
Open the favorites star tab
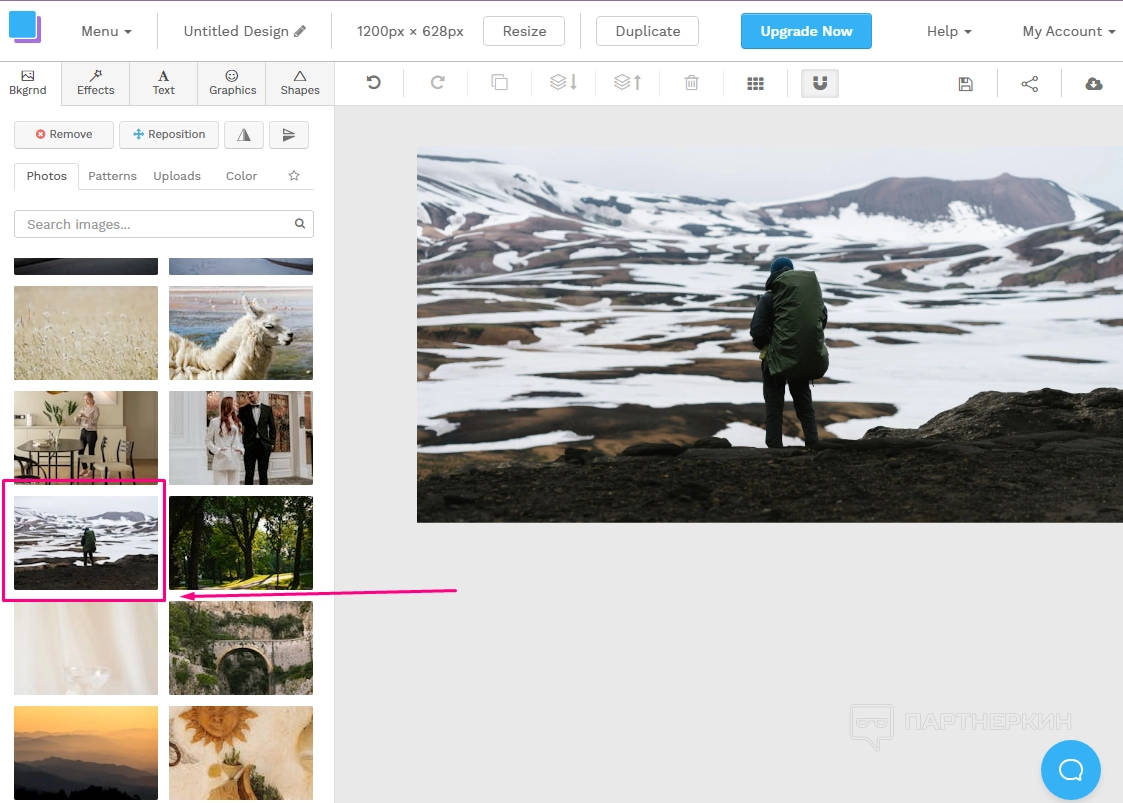pyautogui.click(x=294, y=176)
